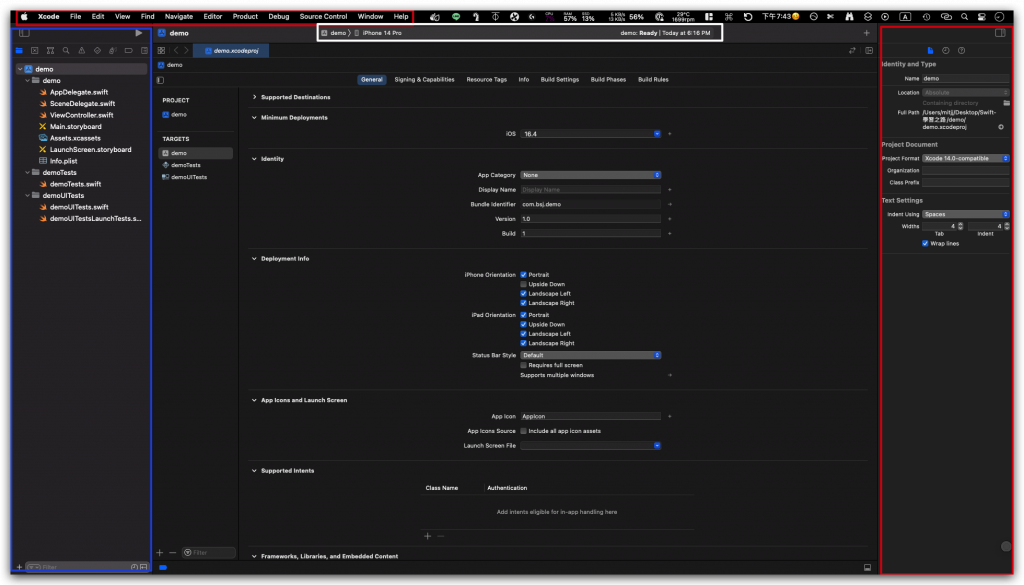
Task: Show the History inspector clock icon
Action: 946,50
